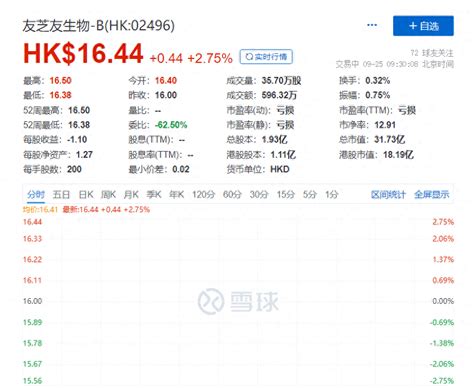Switch to the 五日 chart tab

(61, 194)
